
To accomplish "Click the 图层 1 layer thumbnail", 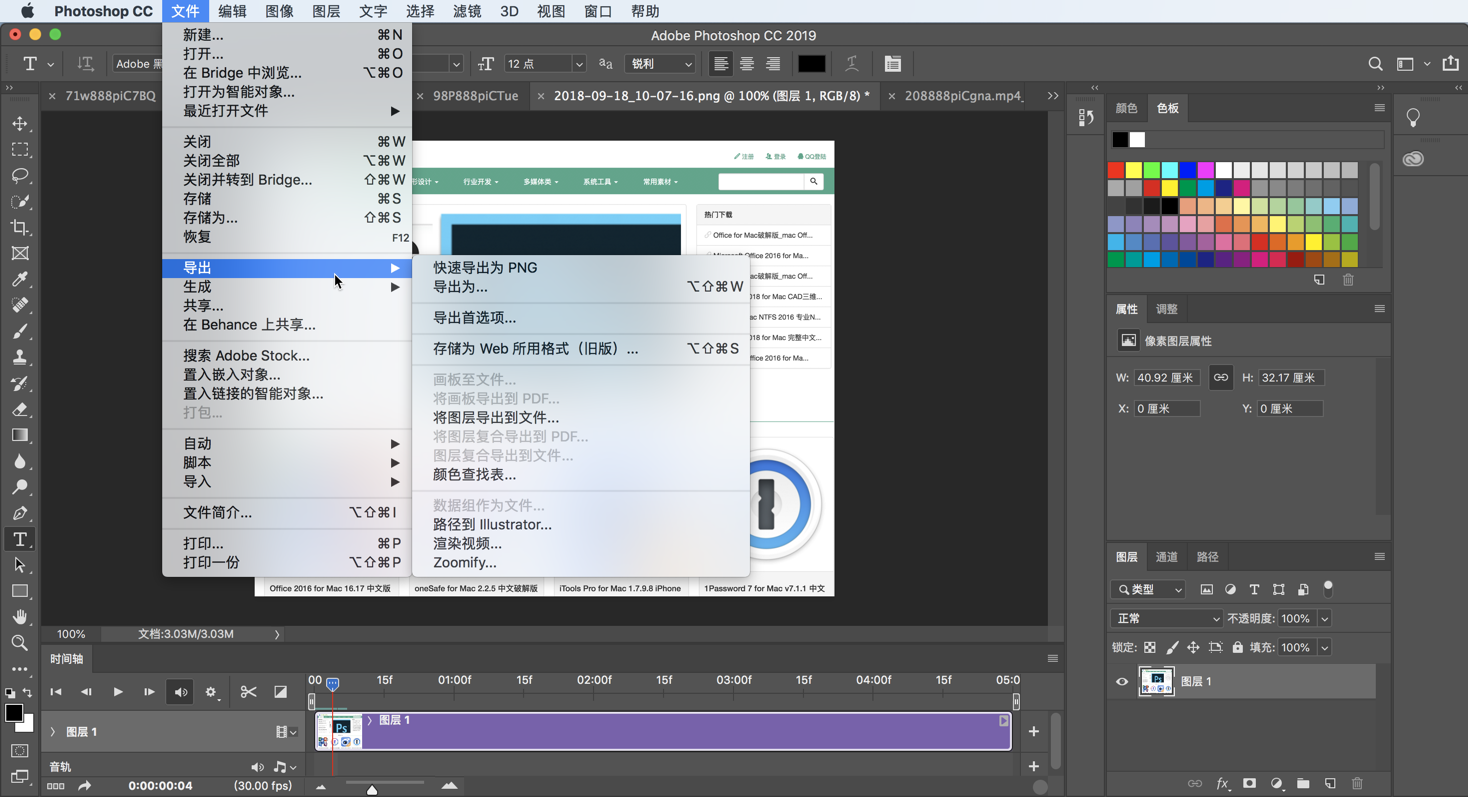I will tap(1157, 681).
